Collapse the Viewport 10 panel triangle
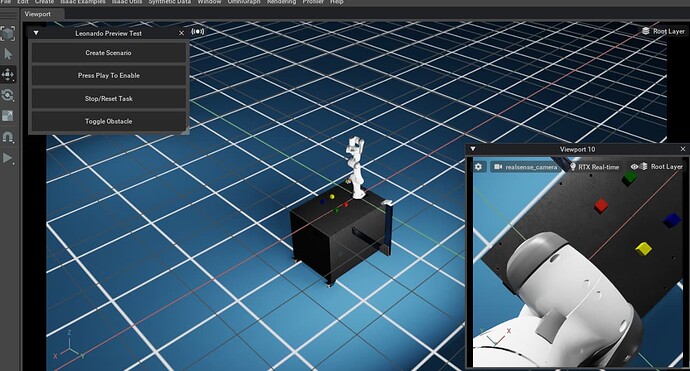Screen dimensions: 690x371 coord(473,149)
